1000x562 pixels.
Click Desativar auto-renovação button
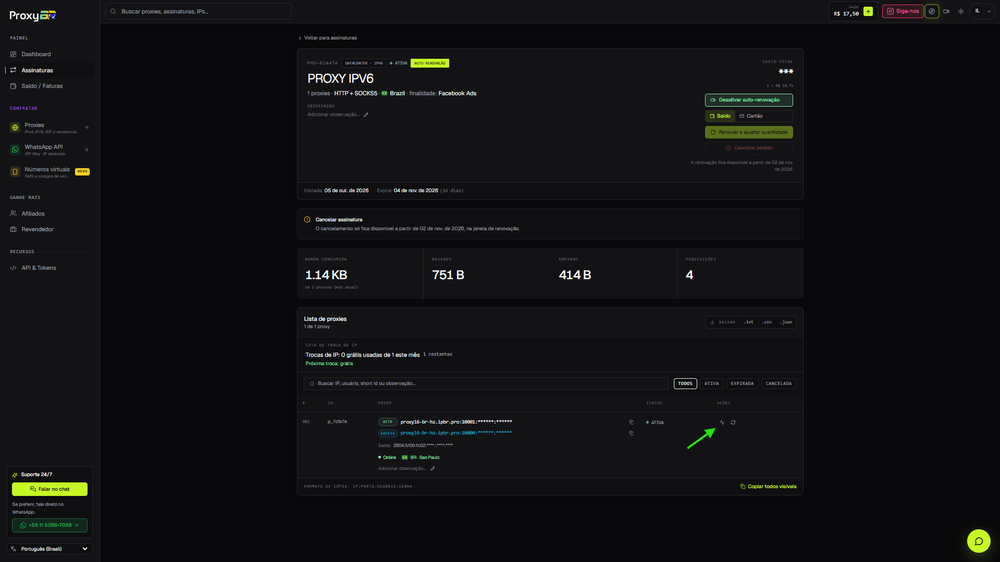tap(749, 100)
